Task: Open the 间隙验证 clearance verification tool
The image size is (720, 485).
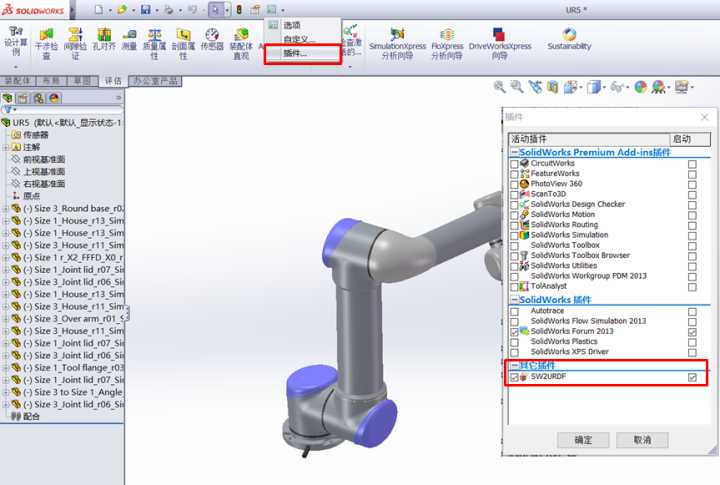Action: [x=75, y=44]
